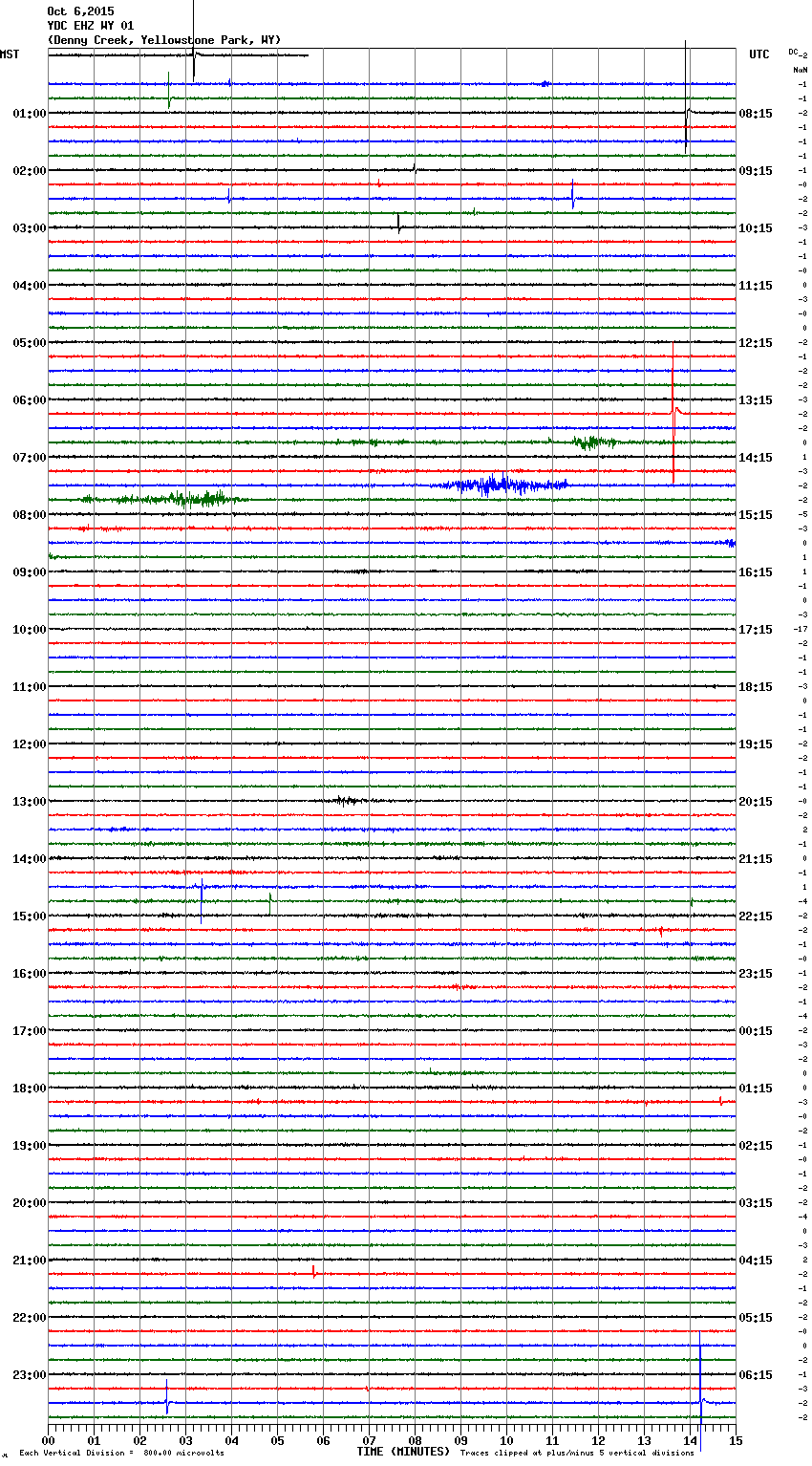Viewport: 812px width, 1466px height.
Task: Choose the 05:15 UTC time label
Action: coord(756,1318)
